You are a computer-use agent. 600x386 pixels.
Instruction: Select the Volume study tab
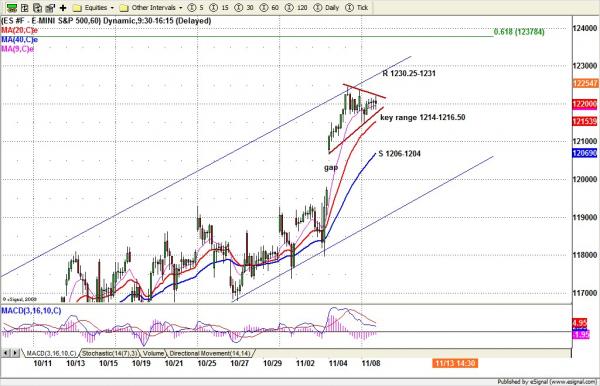click(x=153, y=353)
